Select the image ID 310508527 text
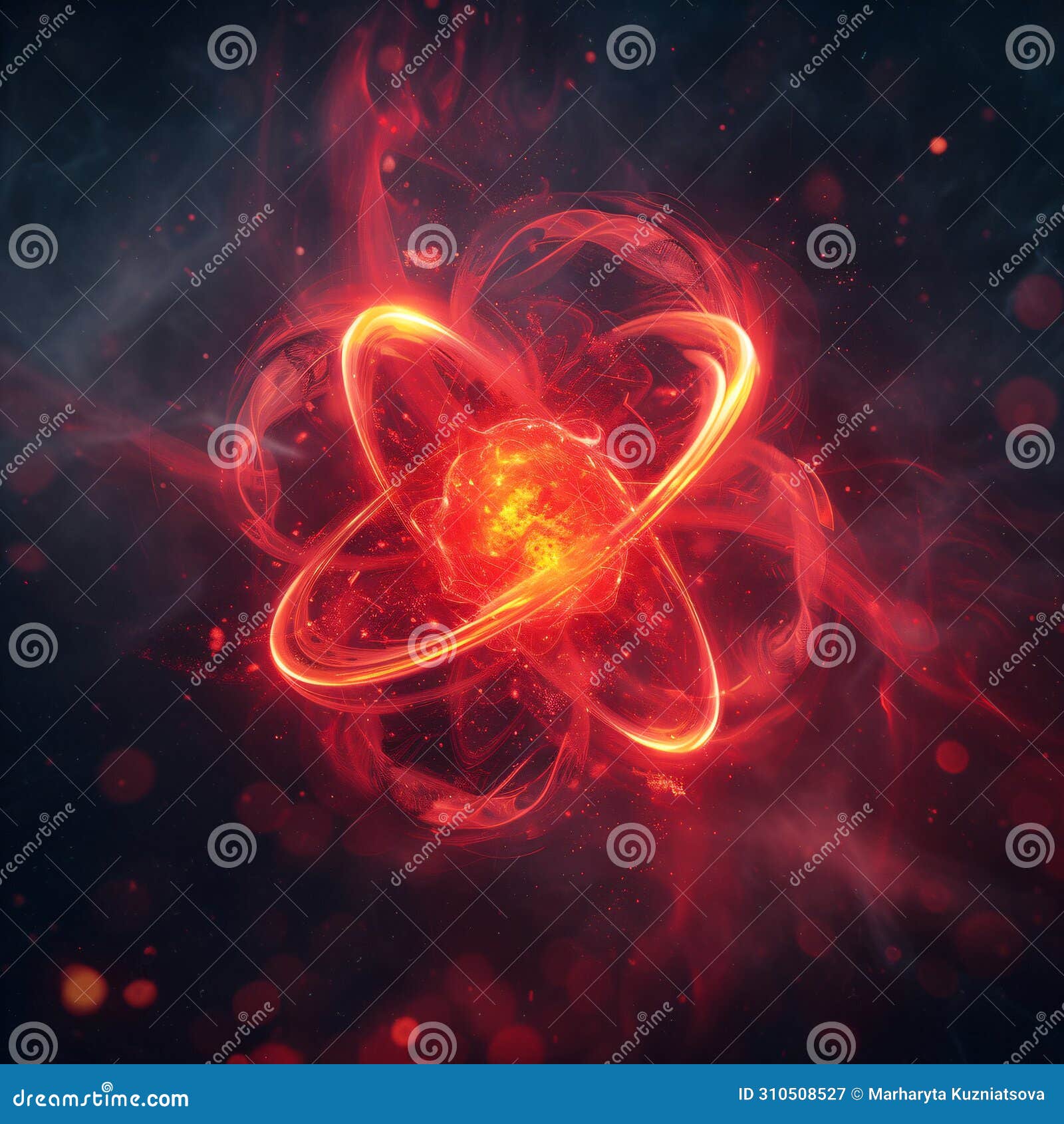The height and width of the screenshot is (1124, 1064). coord(791,1093)
